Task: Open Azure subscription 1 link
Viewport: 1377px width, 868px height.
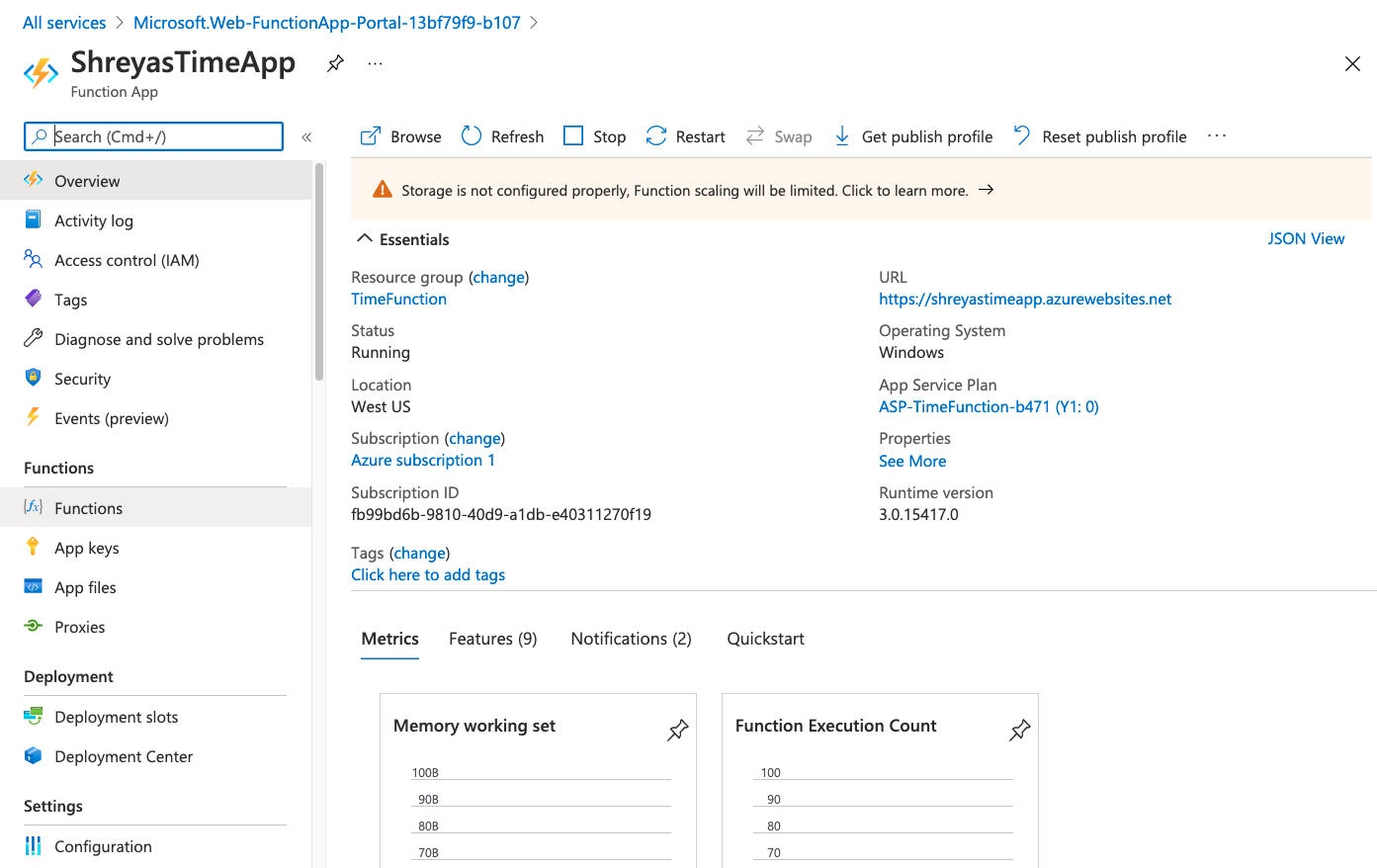Action: tap(423, 460)
